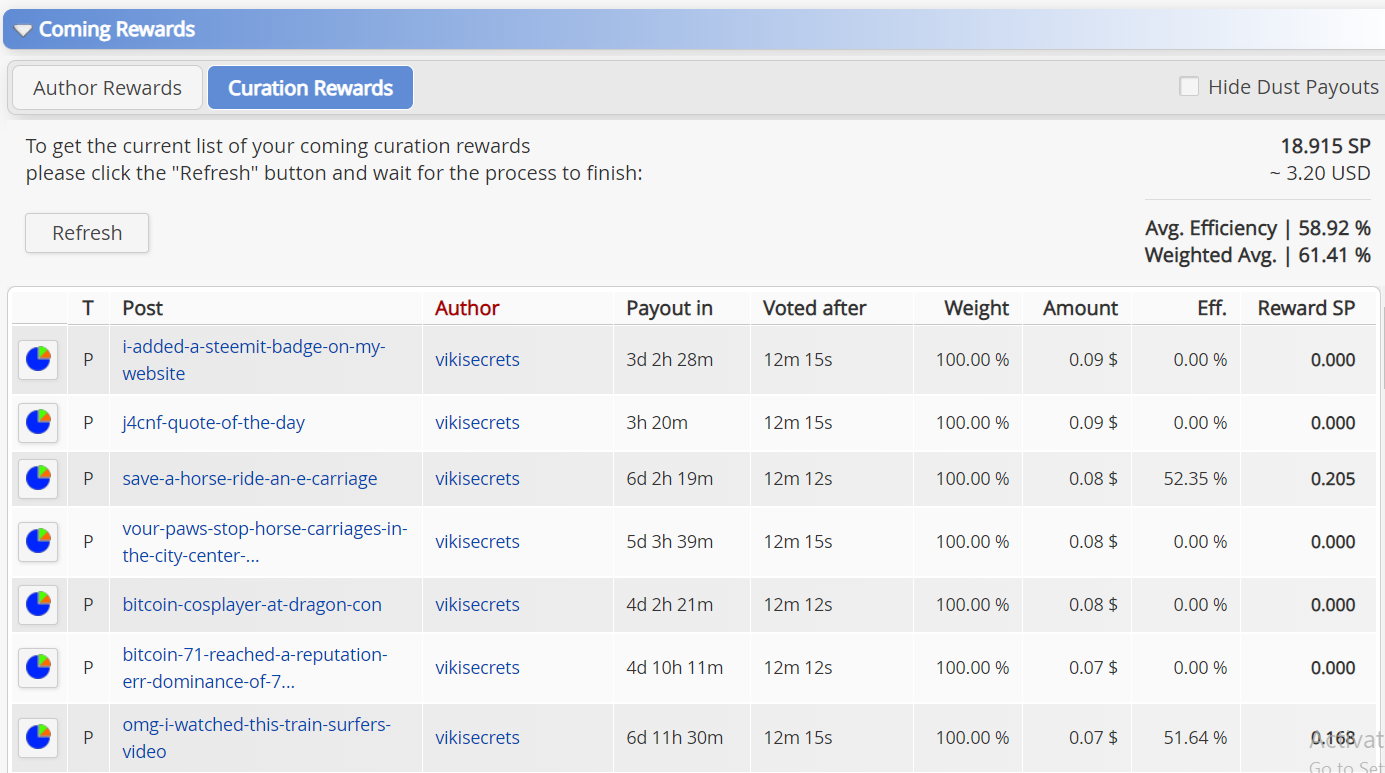Click pie chart icon for omg-i-watched-this-train-surfers row
Image resolution: width=1385 pixels, height=773 pixels.
(x=38, y=738)
